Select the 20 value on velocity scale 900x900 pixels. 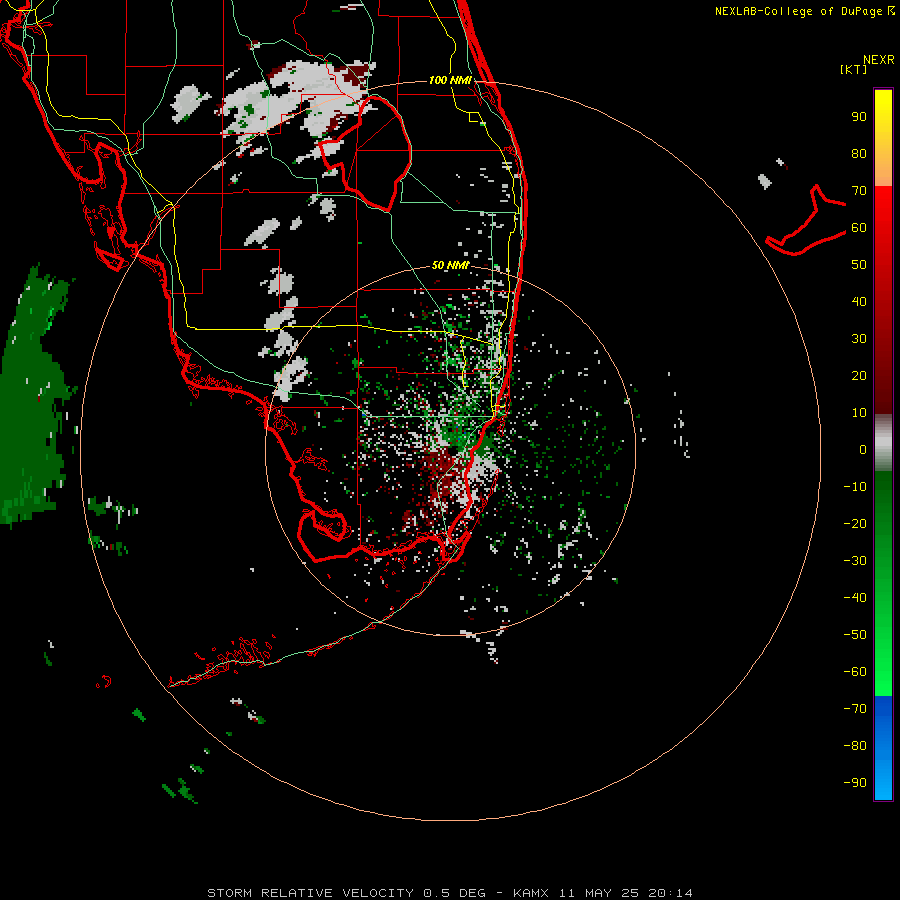pos(859,376)
